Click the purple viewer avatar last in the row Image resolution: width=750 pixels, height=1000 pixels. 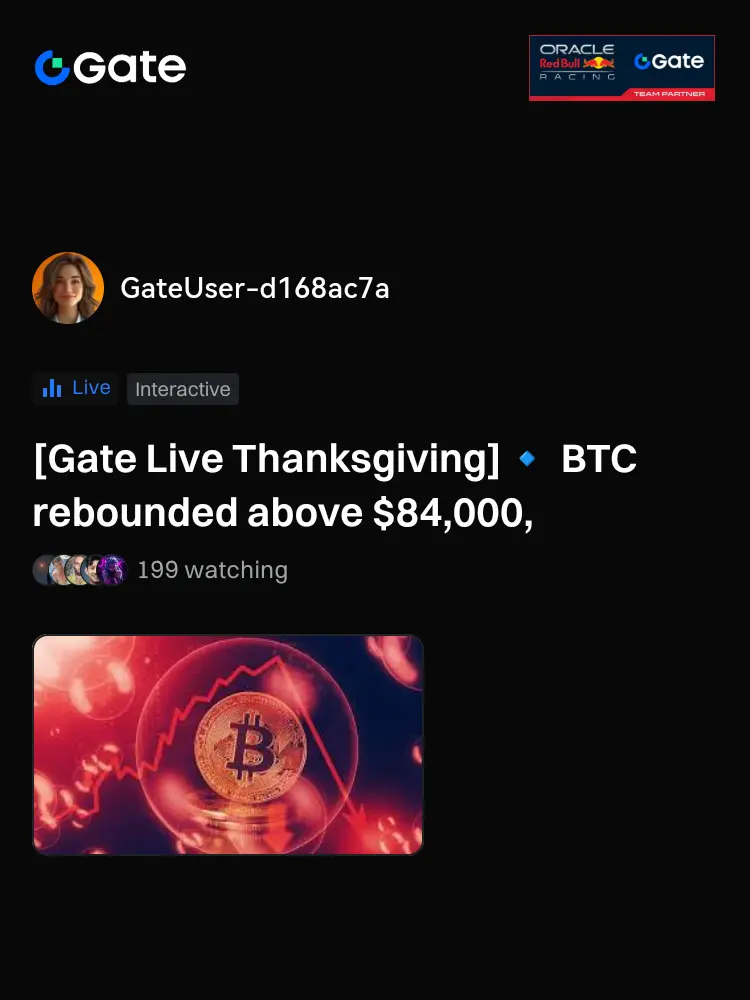pos(113,570)
